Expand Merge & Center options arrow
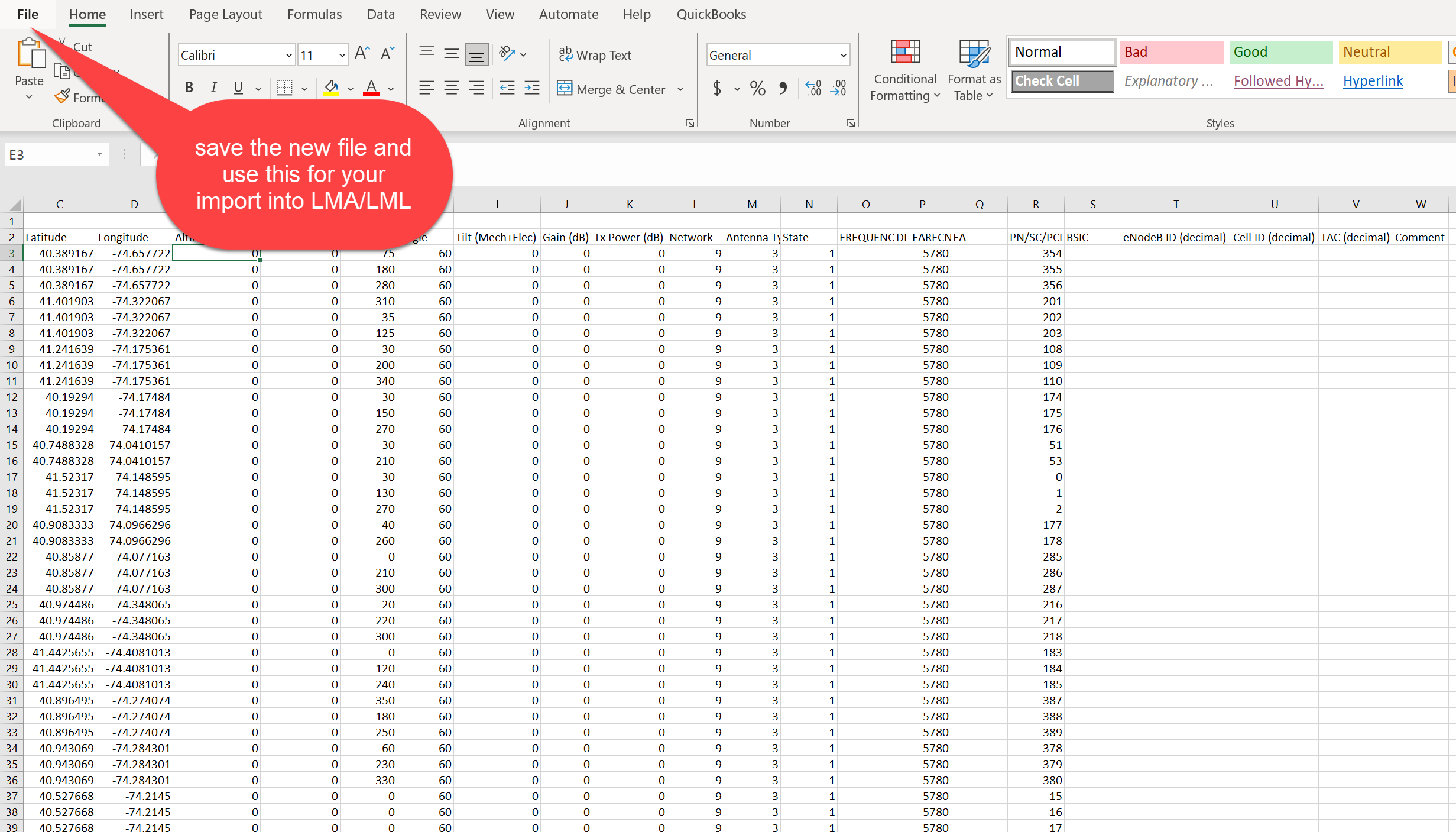This screenshot has height=832, width=1456. (x=680, y=89)
